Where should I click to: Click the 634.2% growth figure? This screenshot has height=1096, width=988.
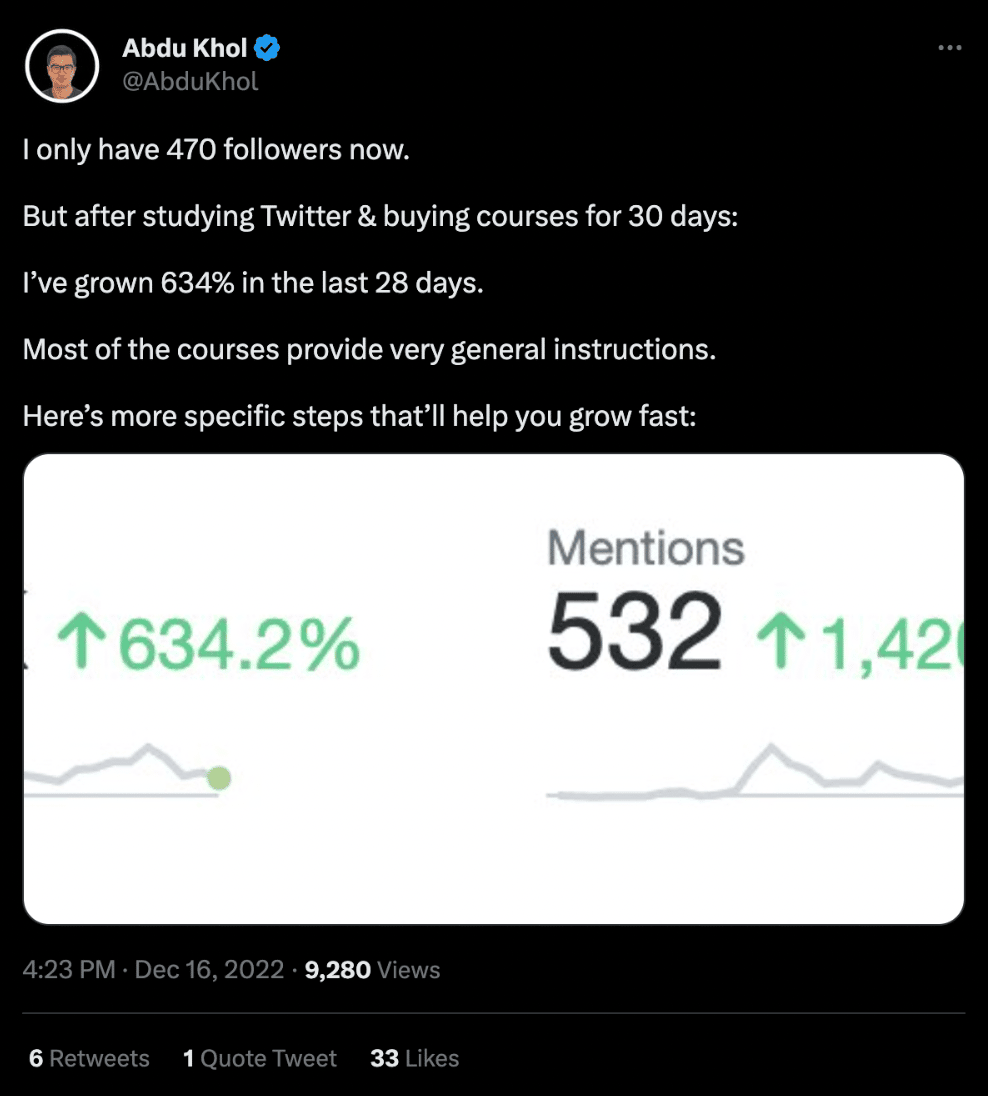pos(240,643)
